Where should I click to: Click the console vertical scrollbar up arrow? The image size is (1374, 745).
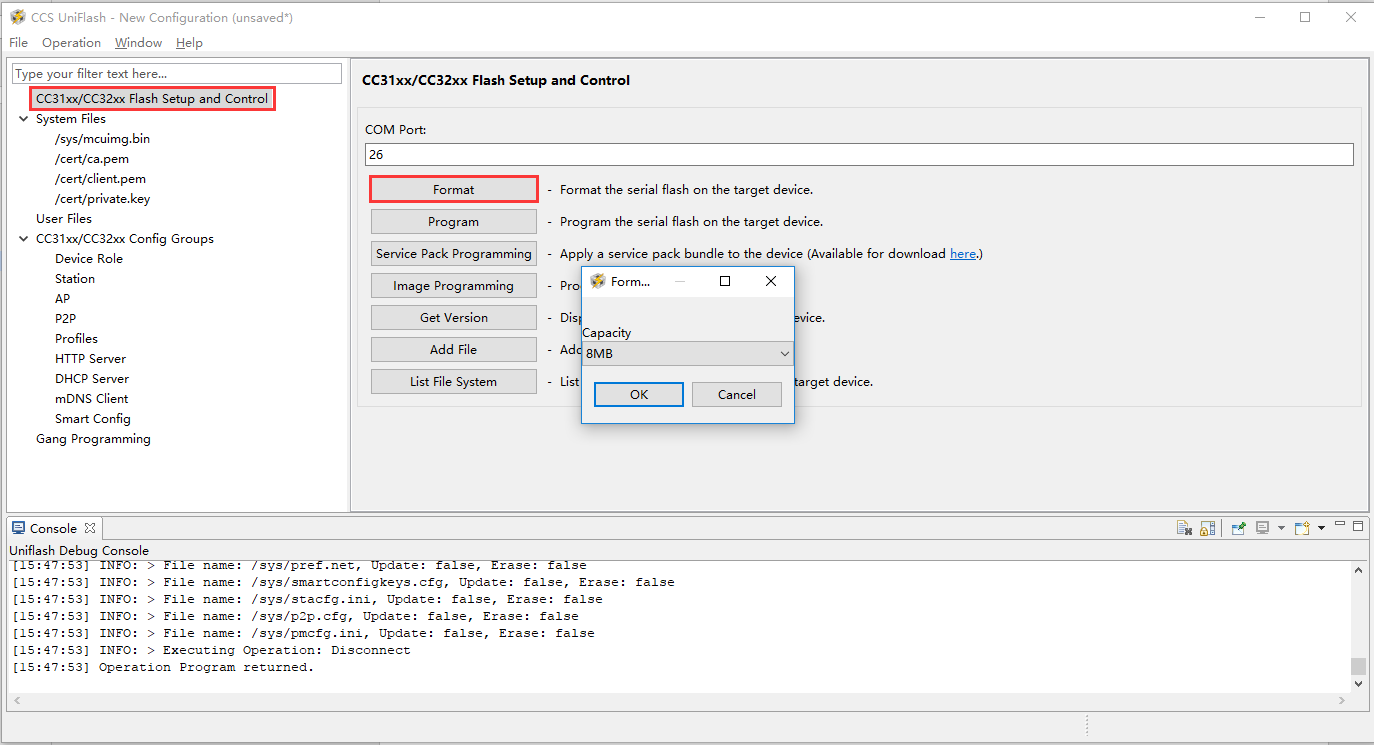coord(1358,570)
